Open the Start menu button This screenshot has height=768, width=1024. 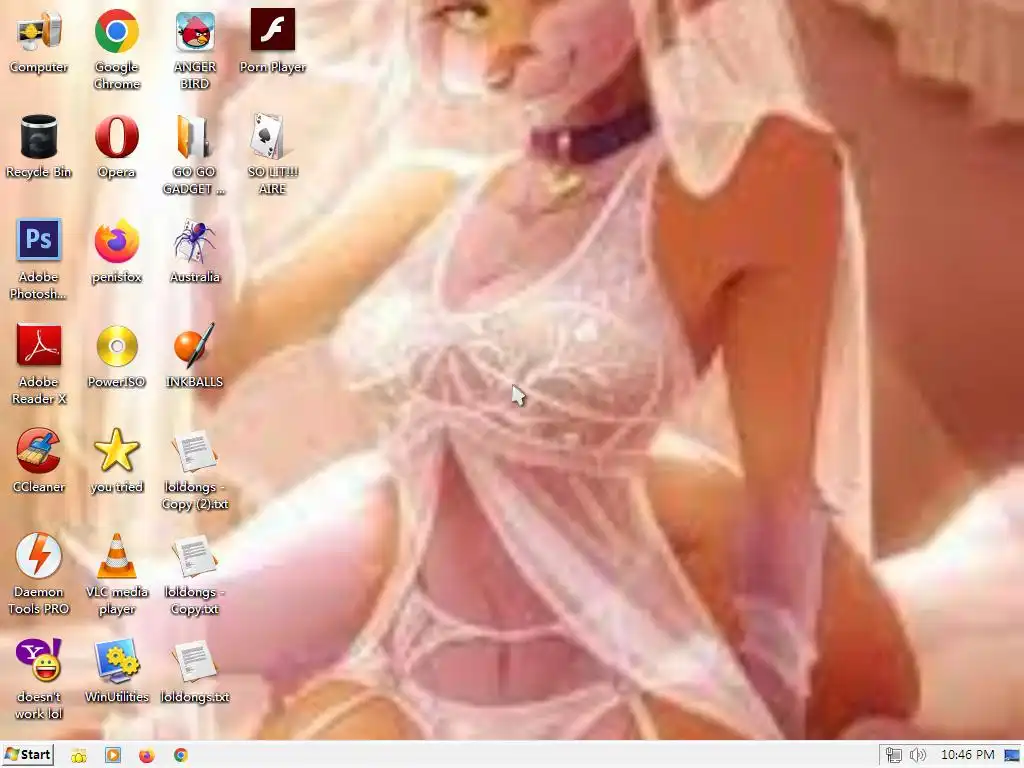(x=27, y=755)
